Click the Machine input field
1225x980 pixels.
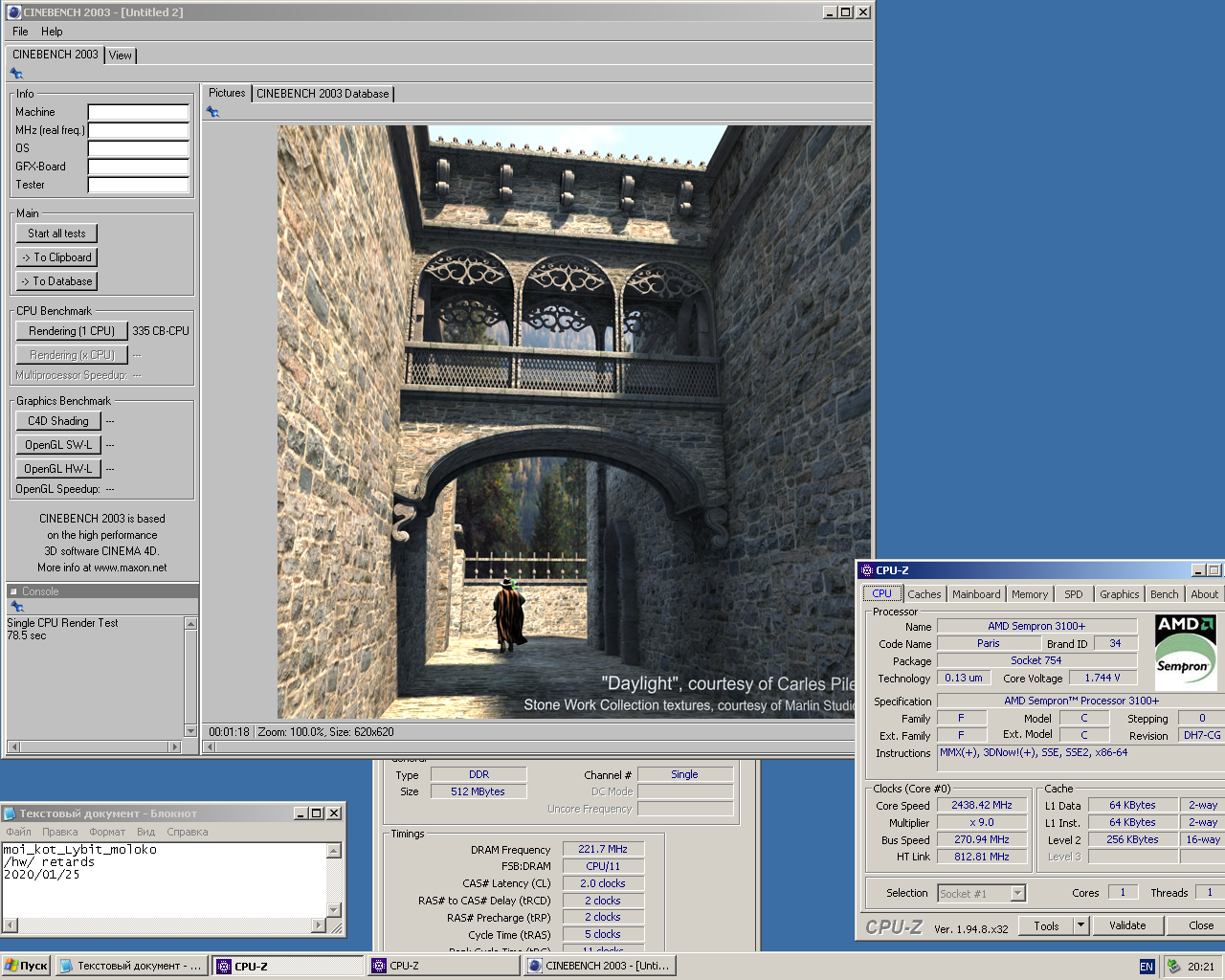point(139,112)
